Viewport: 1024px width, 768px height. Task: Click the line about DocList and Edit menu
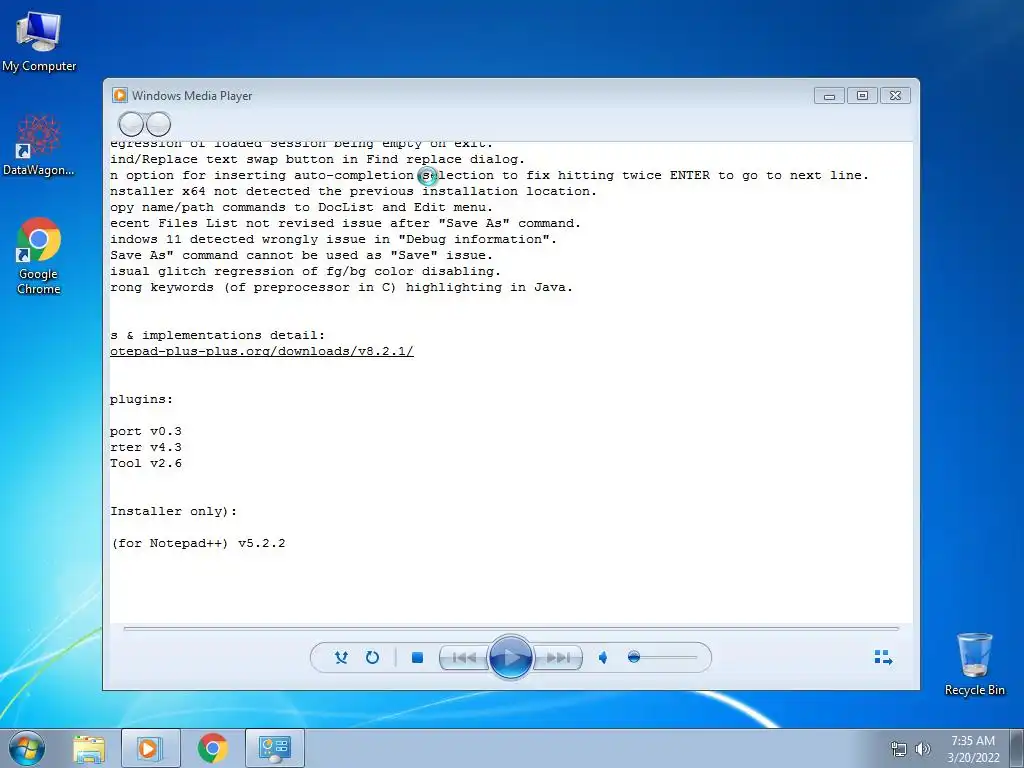click(301, 207)
